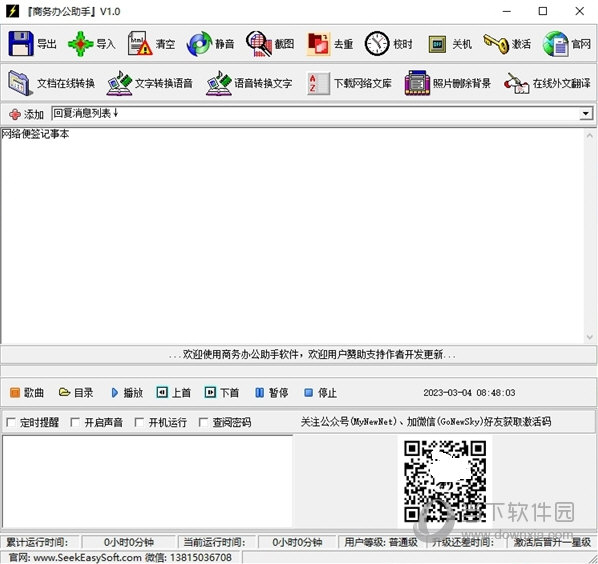Image resolution: width=598 pixels, height=564 pixels.
Task: Click the 导入 import green arrows icon
Action: pyautogui.click(x=80, y=44)
